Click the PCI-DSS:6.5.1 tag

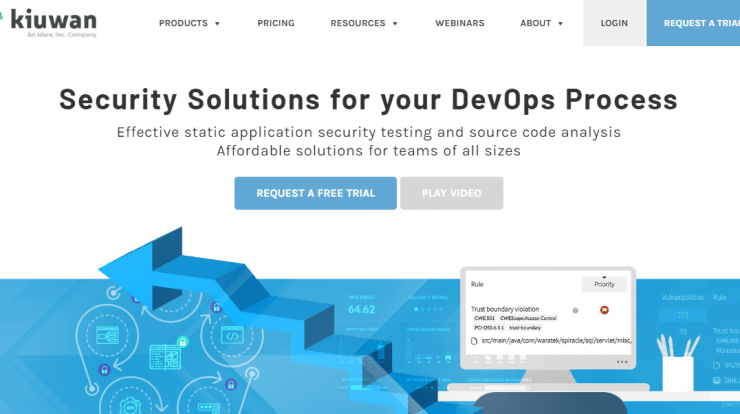(489, 328)
